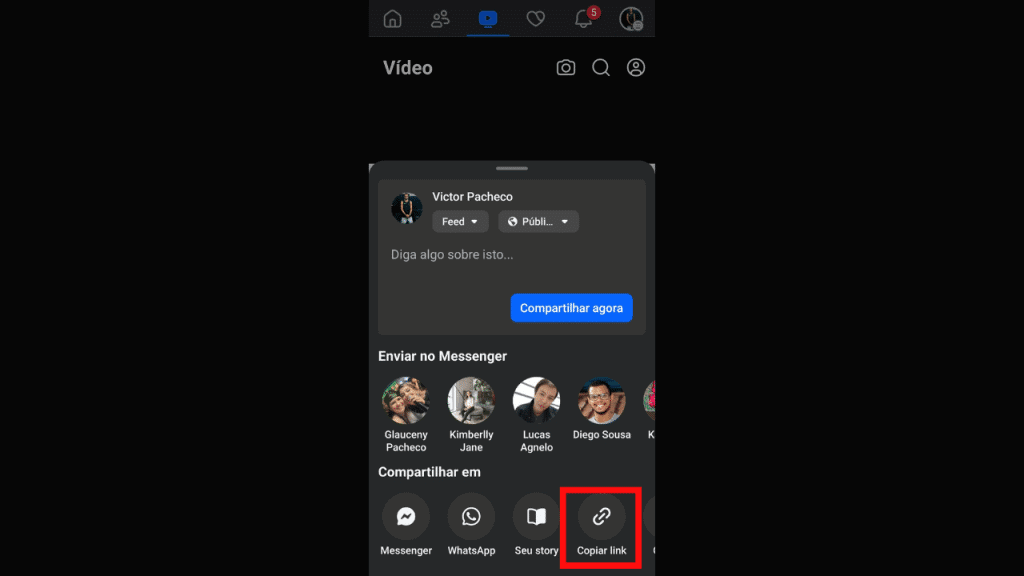Viewport: 1024px width, 576px height.
Task: Open the Feed destination dropdown
Action: click(x=460, y=221)
